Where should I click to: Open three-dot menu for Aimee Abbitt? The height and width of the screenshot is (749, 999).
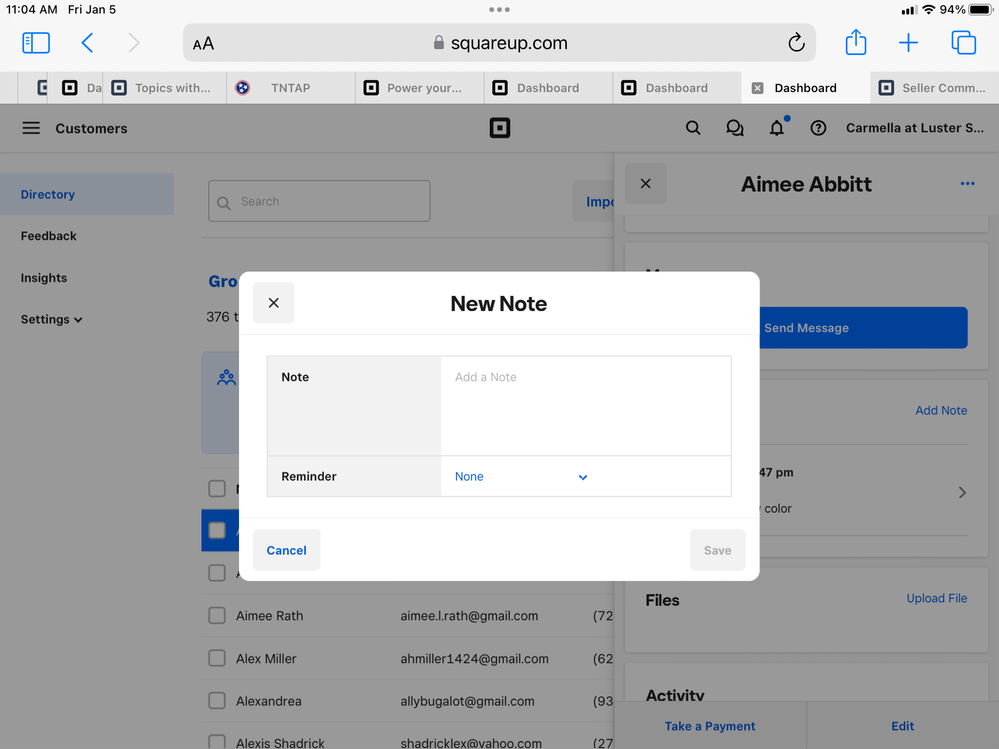click(967, 184)
